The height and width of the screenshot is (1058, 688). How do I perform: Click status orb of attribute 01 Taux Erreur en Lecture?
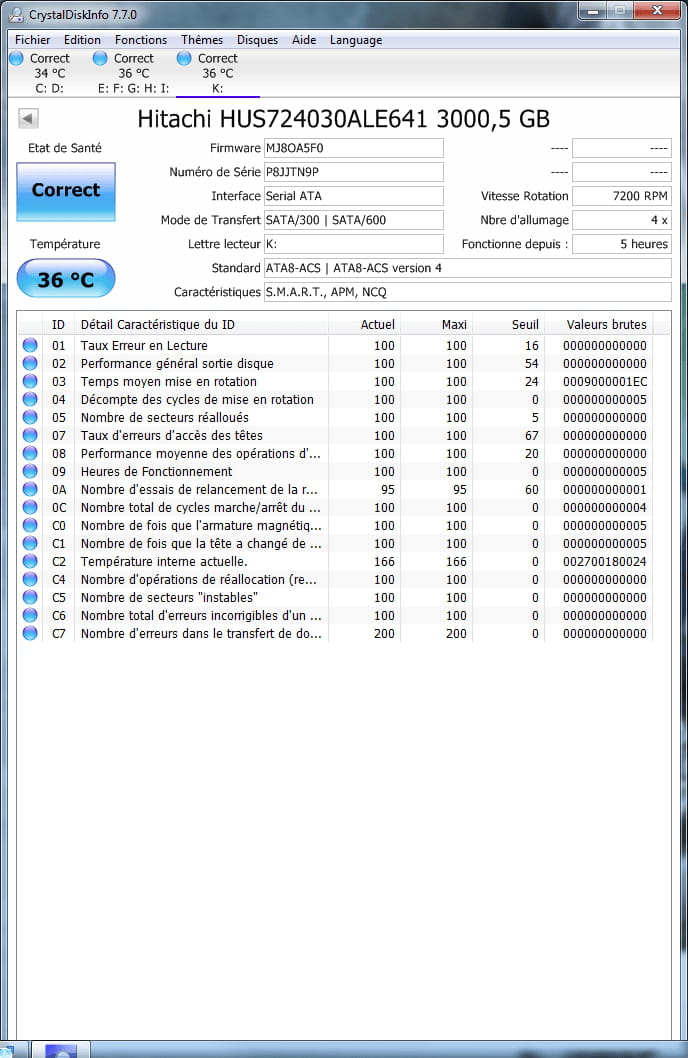[30, 345]
